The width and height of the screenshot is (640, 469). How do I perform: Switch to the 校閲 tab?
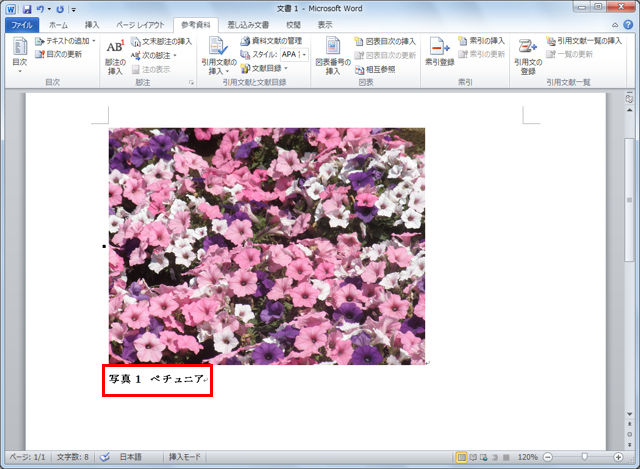[293, 25]
